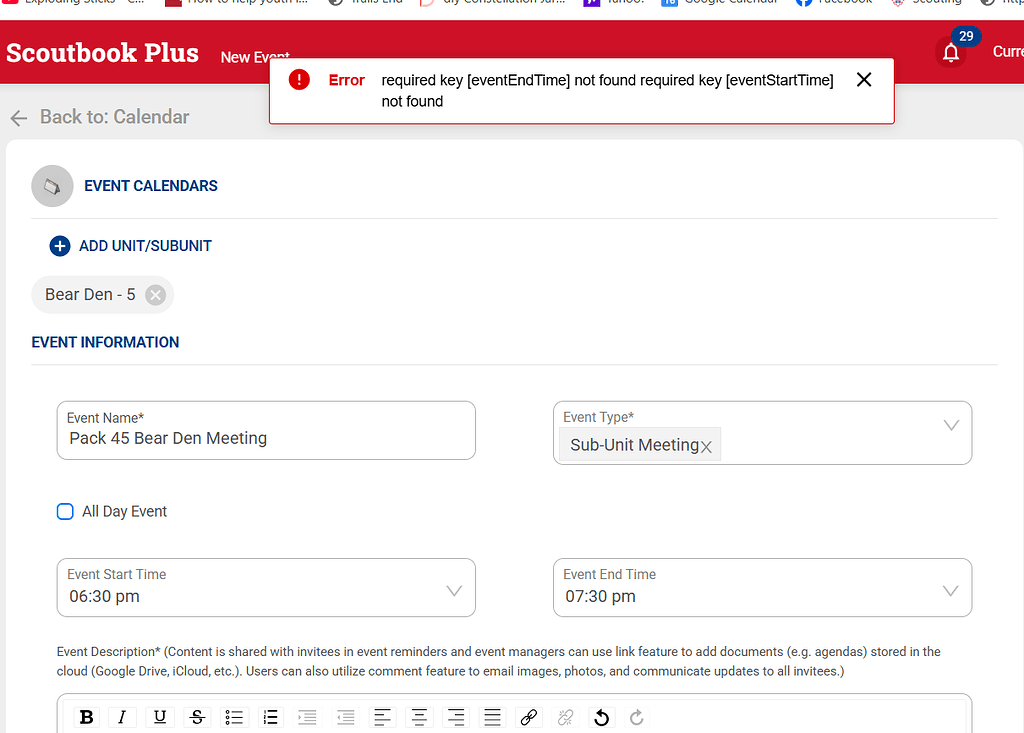The image size is (1024, 733).
Task: Open the notifications bell
Action: [950, 51]
